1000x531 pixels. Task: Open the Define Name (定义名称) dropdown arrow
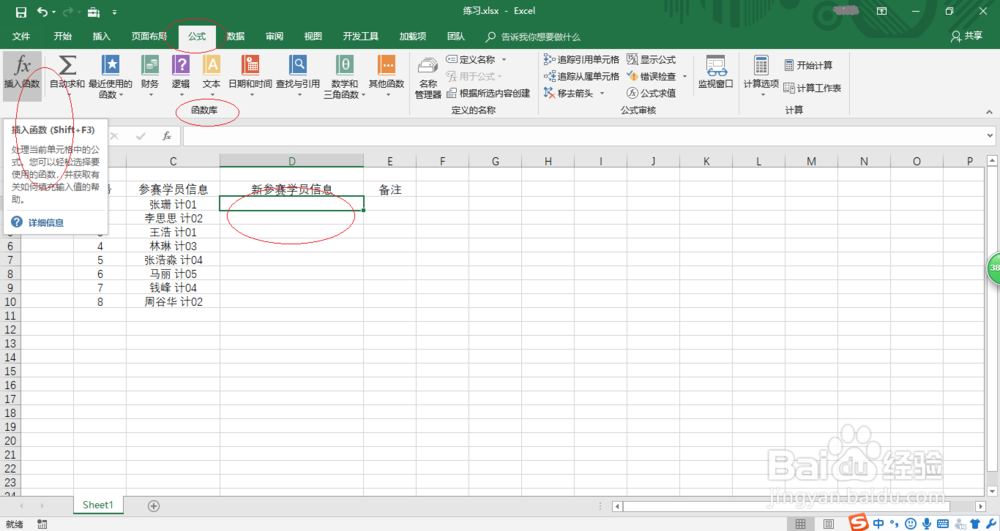(x=504, y=59)
